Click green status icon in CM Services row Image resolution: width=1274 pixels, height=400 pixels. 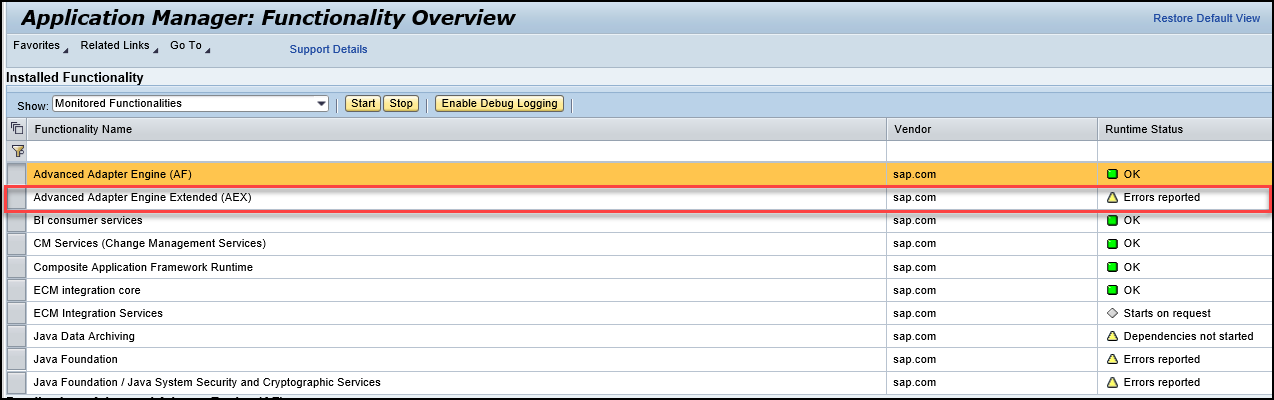click(x=1112, y=243)
